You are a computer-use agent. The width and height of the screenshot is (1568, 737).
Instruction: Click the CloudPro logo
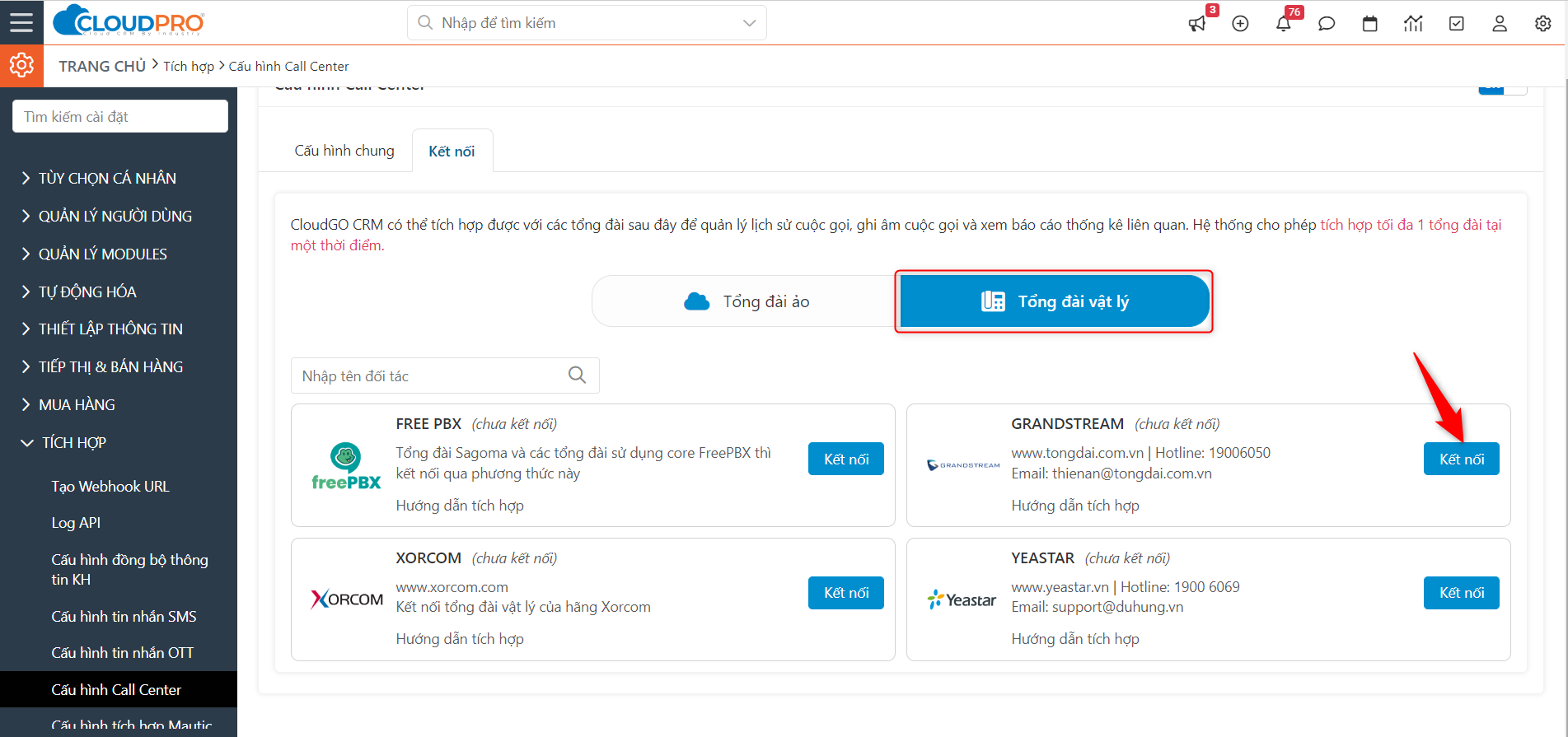pyautogui.click(x=129, y=21)
